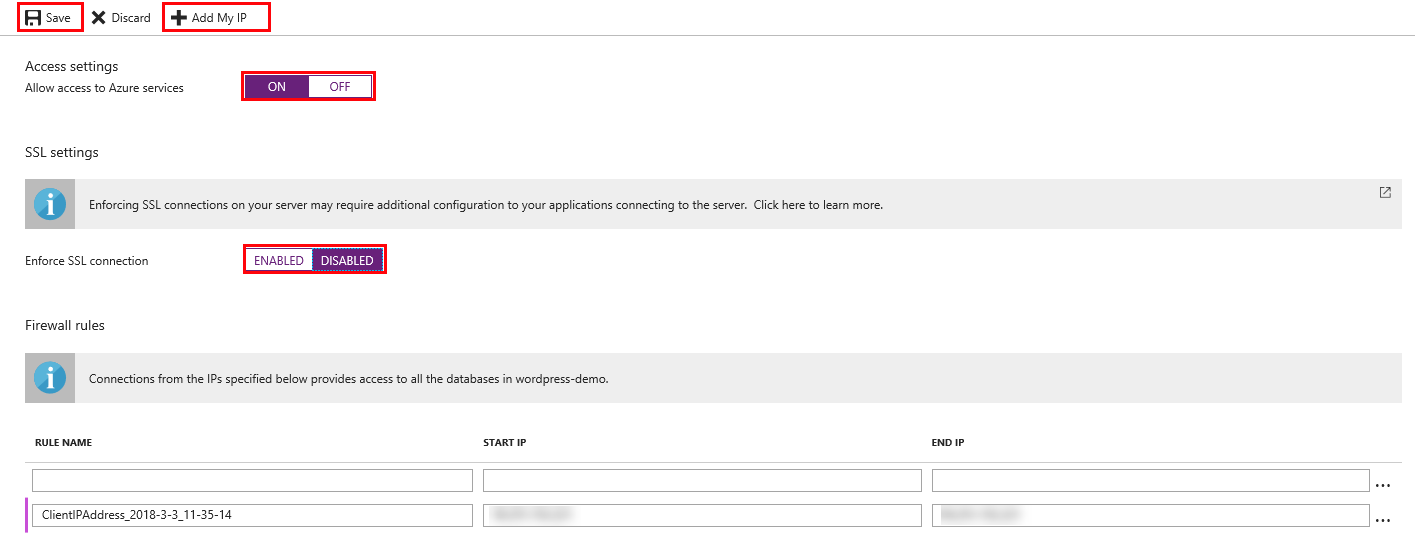Edit the ClientIPAddress_2018-3-3_11-35-14 rule name
Image resolution: width=1415 pixels, height=545 pixels.
click(252, 515)
